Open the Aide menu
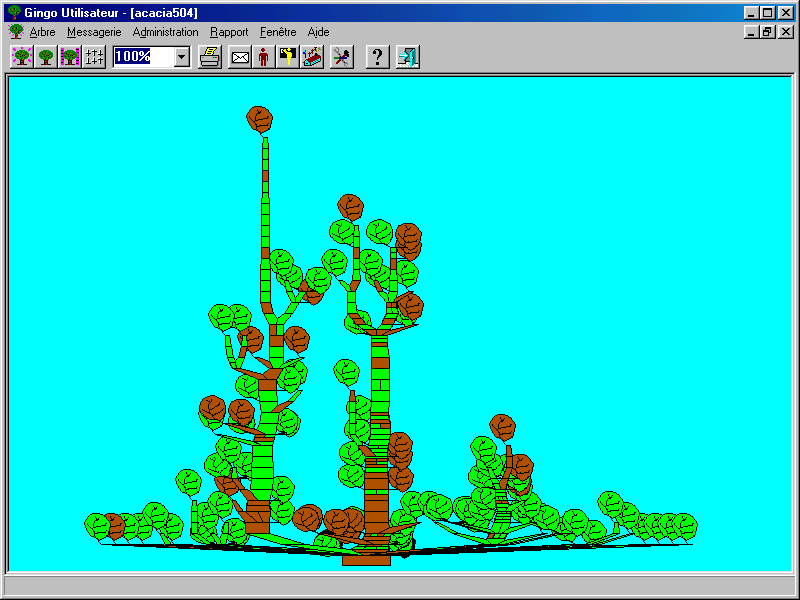Image resolution: width=800 pixels, height=600 pixels. pyautogui.click(x=318, y=32)
